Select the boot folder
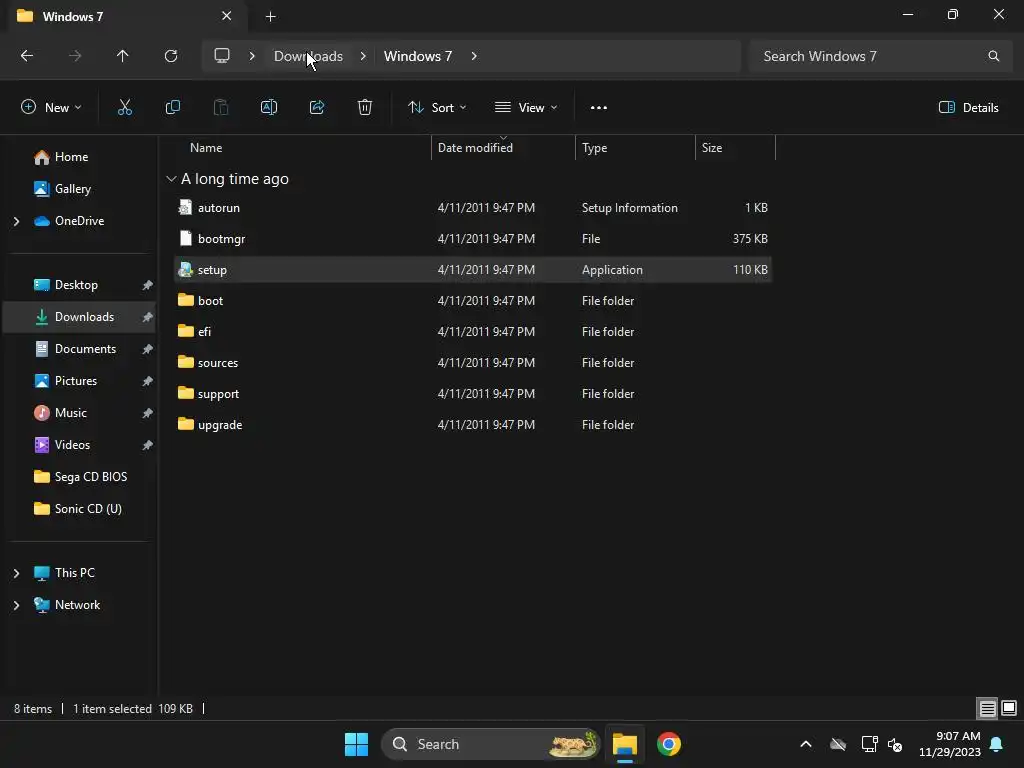 (473, 301)
